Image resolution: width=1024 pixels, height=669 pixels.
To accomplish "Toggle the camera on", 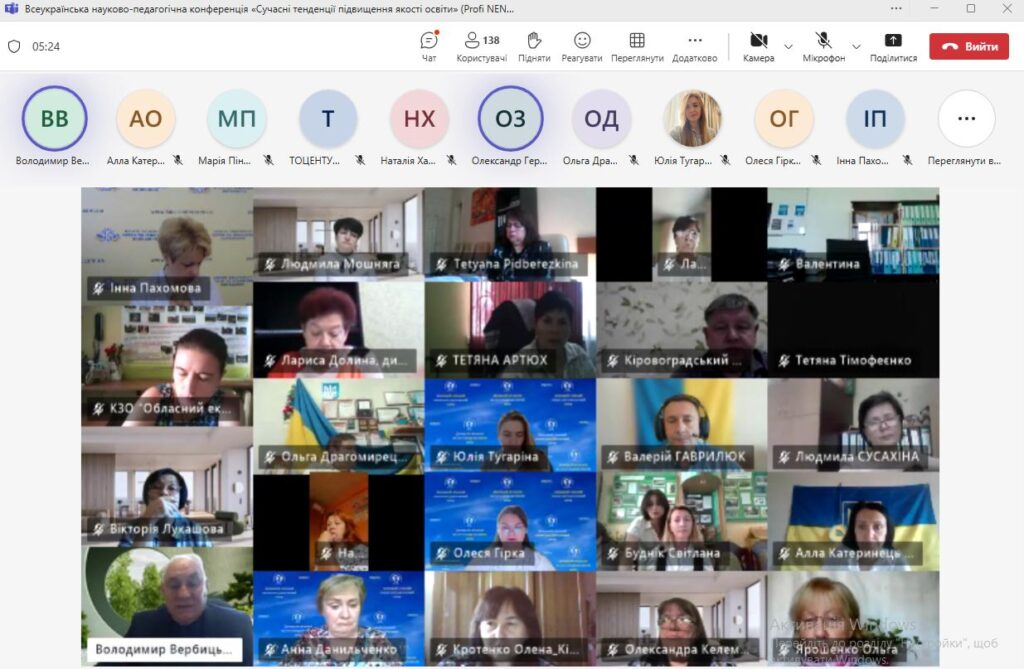I will [x=758, y=46].
